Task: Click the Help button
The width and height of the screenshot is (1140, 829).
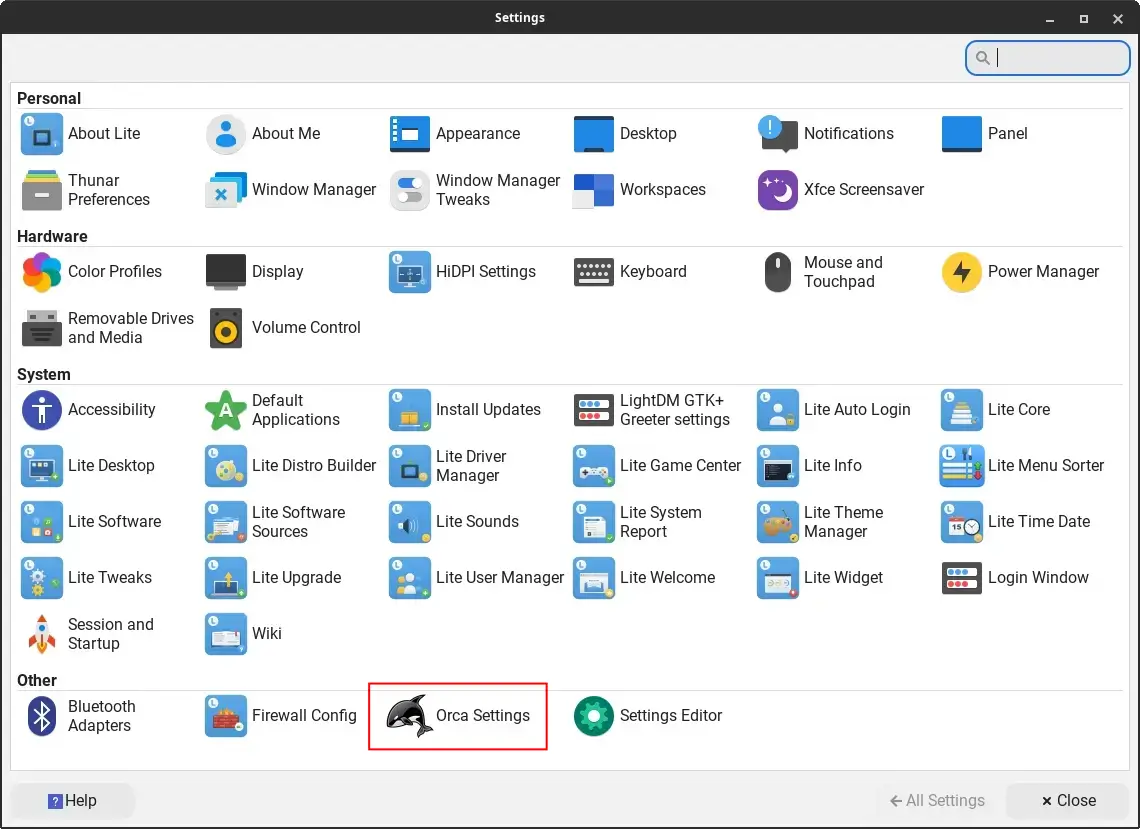Action: tap(72, 801)
